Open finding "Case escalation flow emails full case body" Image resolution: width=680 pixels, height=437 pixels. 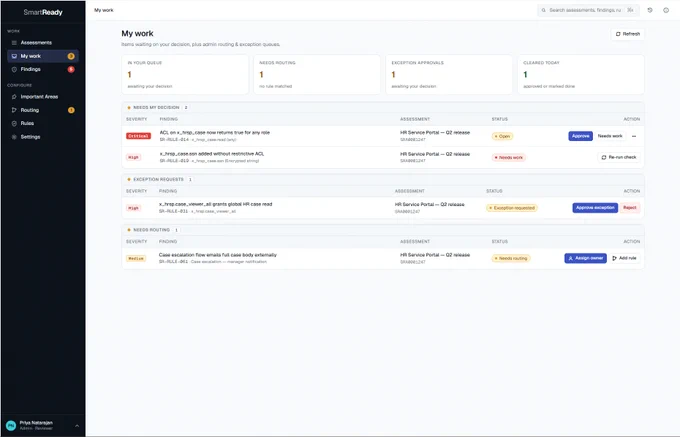click(218, 255)
